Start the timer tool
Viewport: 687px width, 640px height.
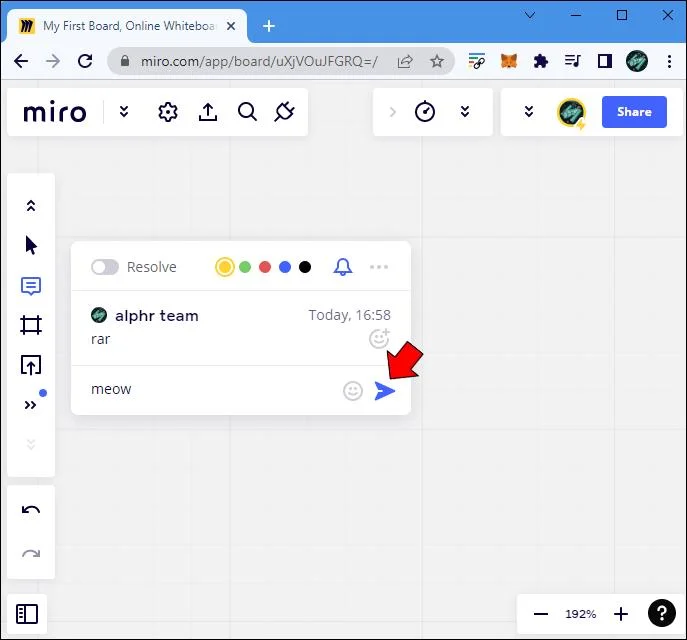425,111
